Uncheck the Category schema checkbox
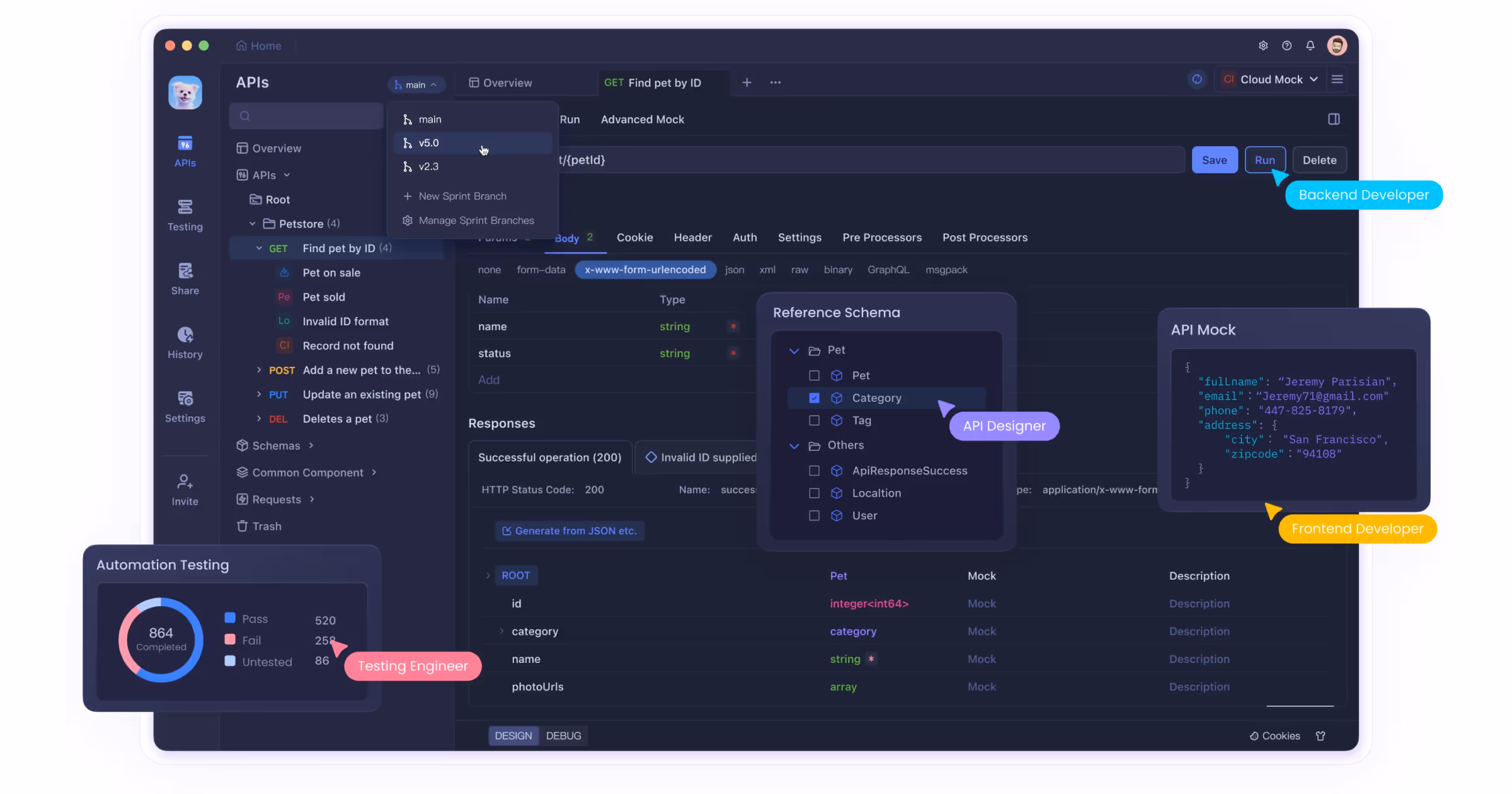This screenshot has height=794, width=1512. (814, 398)
